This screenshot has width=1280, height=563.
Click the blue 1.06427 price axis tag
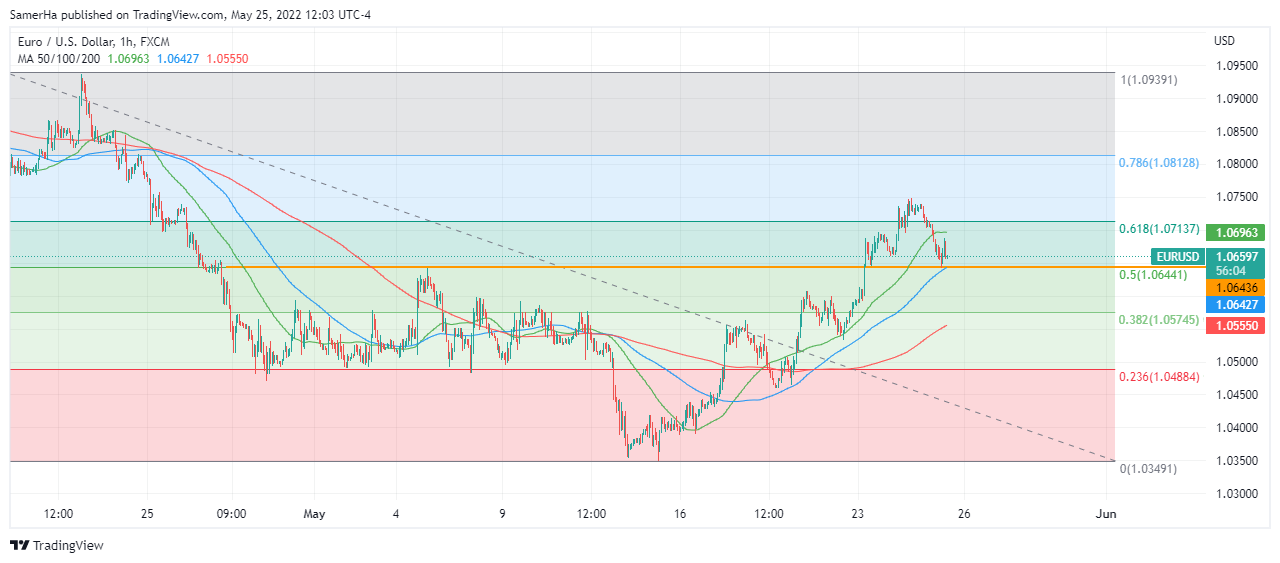pyautogui.click(x=1237, y=304)
